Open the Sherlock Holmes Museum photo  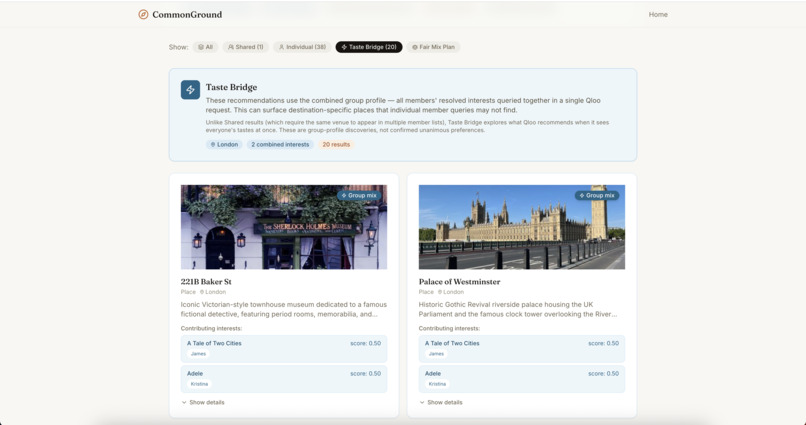tap(284, 227)
